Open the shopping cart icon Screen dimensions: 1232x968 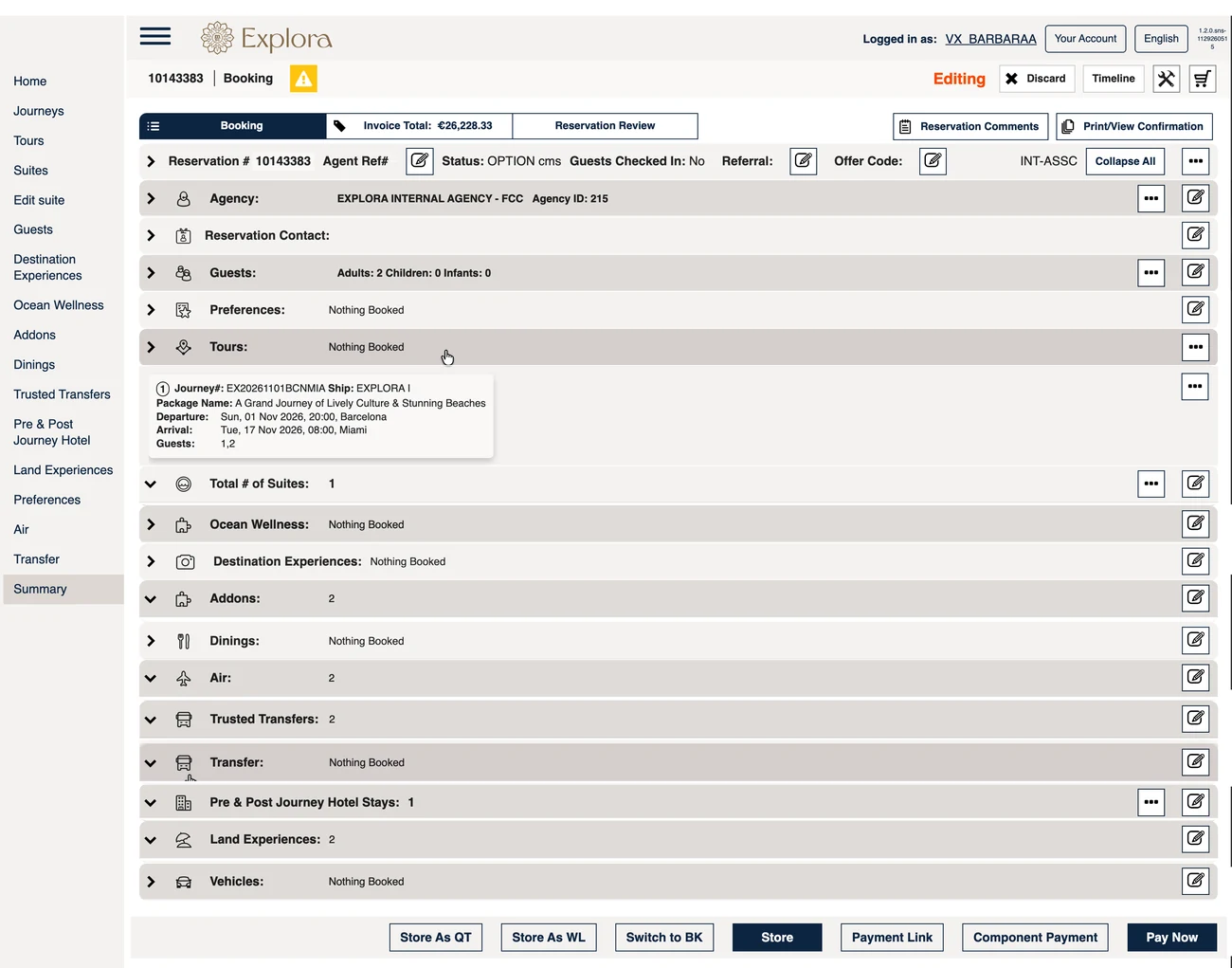1202,79
